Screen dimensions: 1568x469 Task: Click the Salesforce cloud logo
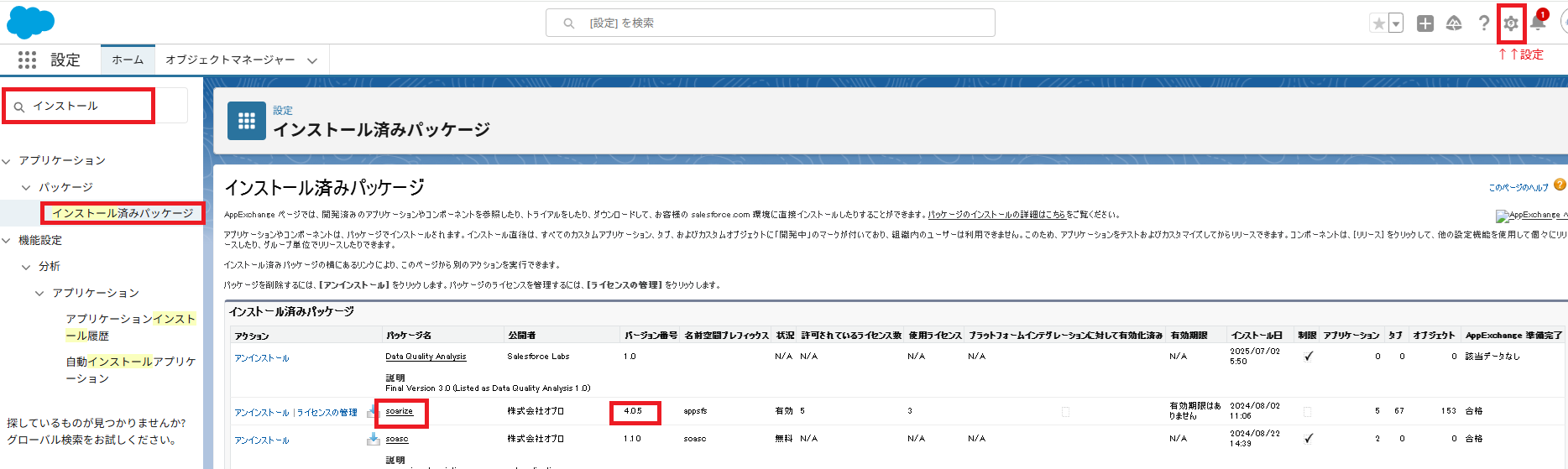[30, 23]
